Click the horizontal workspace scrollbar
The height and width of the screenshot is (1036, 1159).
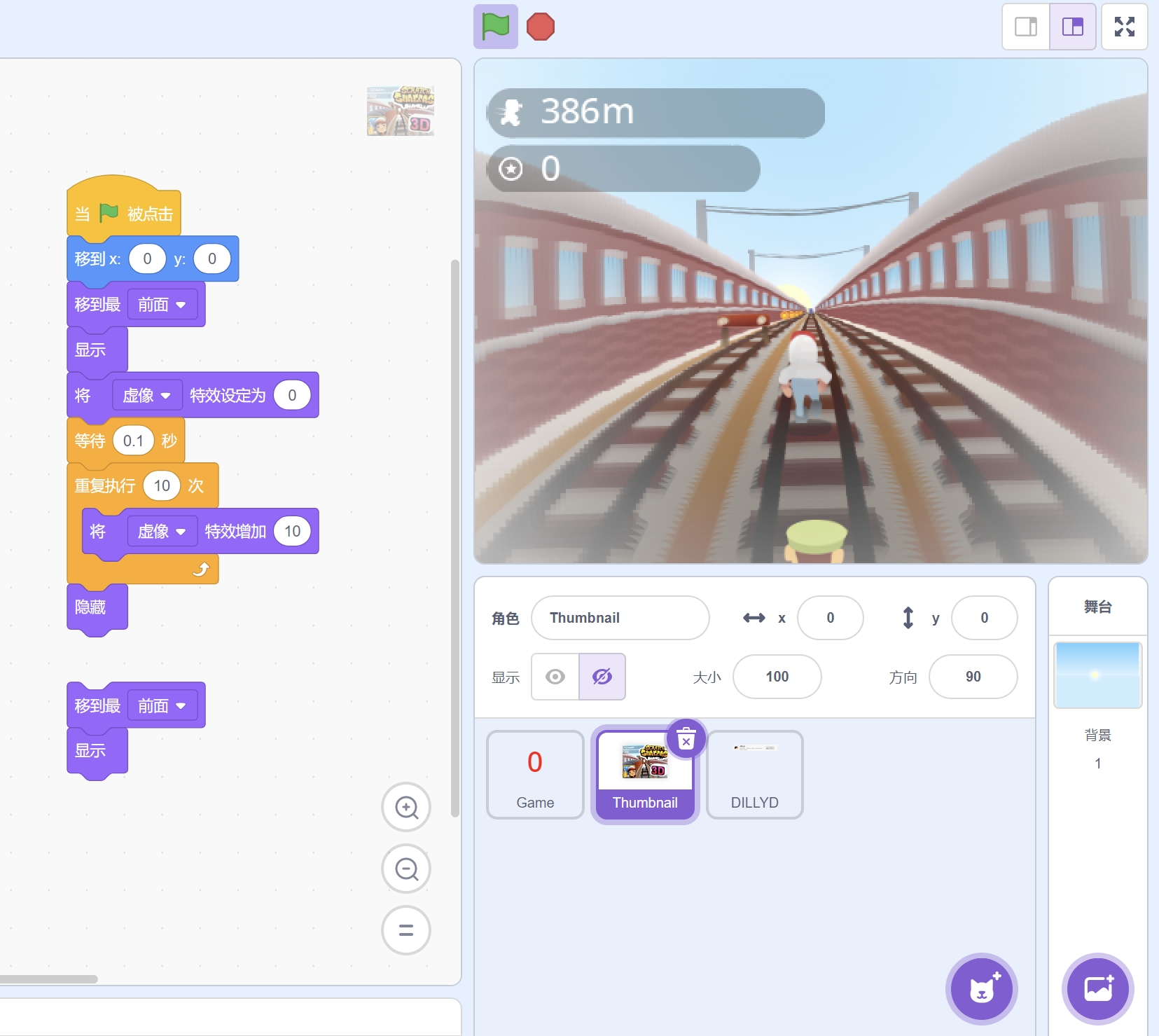tap(48, 979)
